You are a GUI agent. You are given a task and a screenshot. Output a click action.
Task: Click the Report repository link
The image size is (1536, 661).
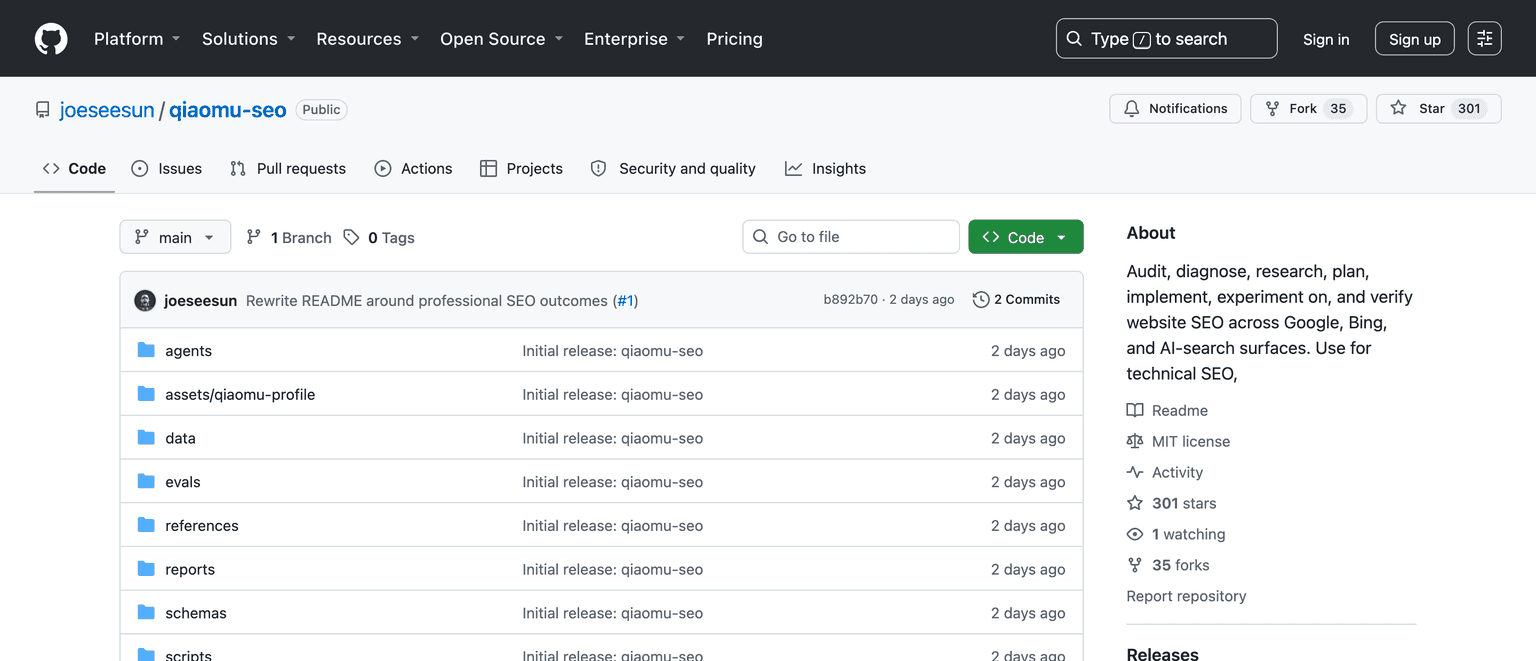(x=1186, y=596)
